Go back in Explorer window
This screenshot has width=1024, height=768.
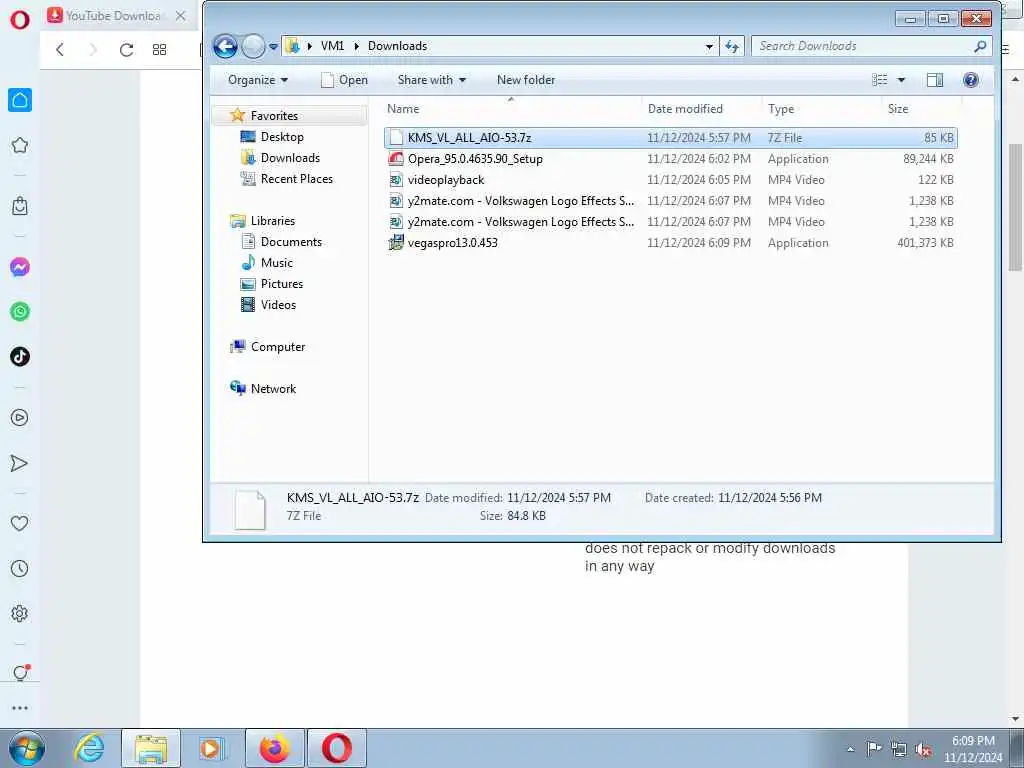pyautogui.click(x=225, y=46)
